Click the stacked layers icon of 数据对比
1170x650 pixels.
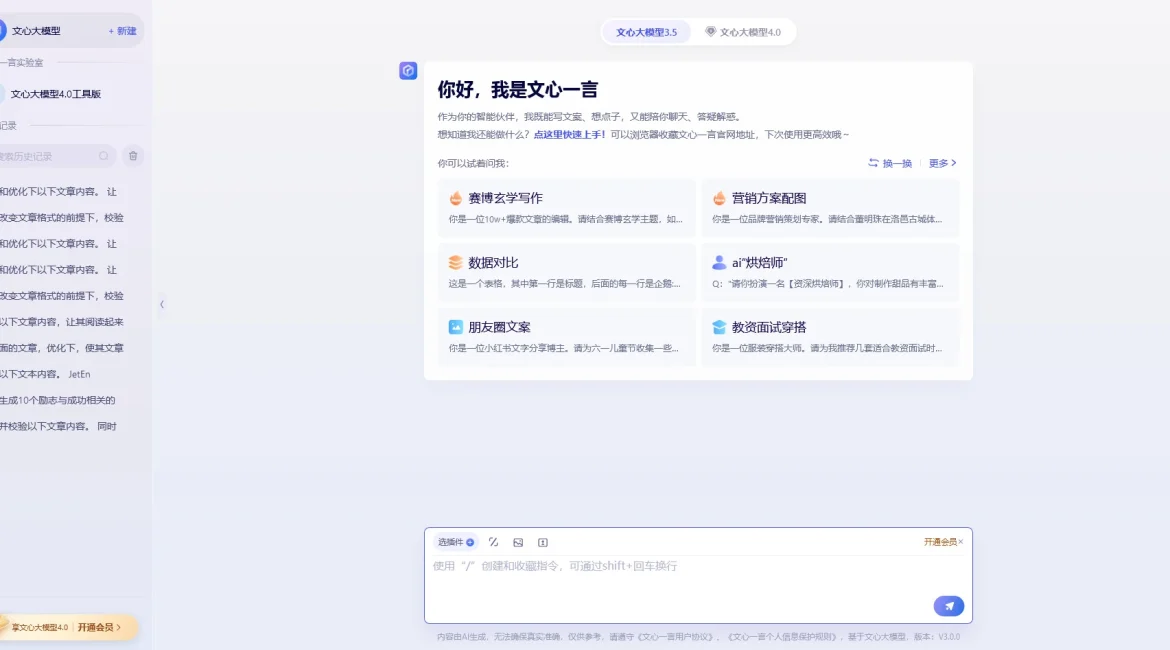[x=455, y=263]
